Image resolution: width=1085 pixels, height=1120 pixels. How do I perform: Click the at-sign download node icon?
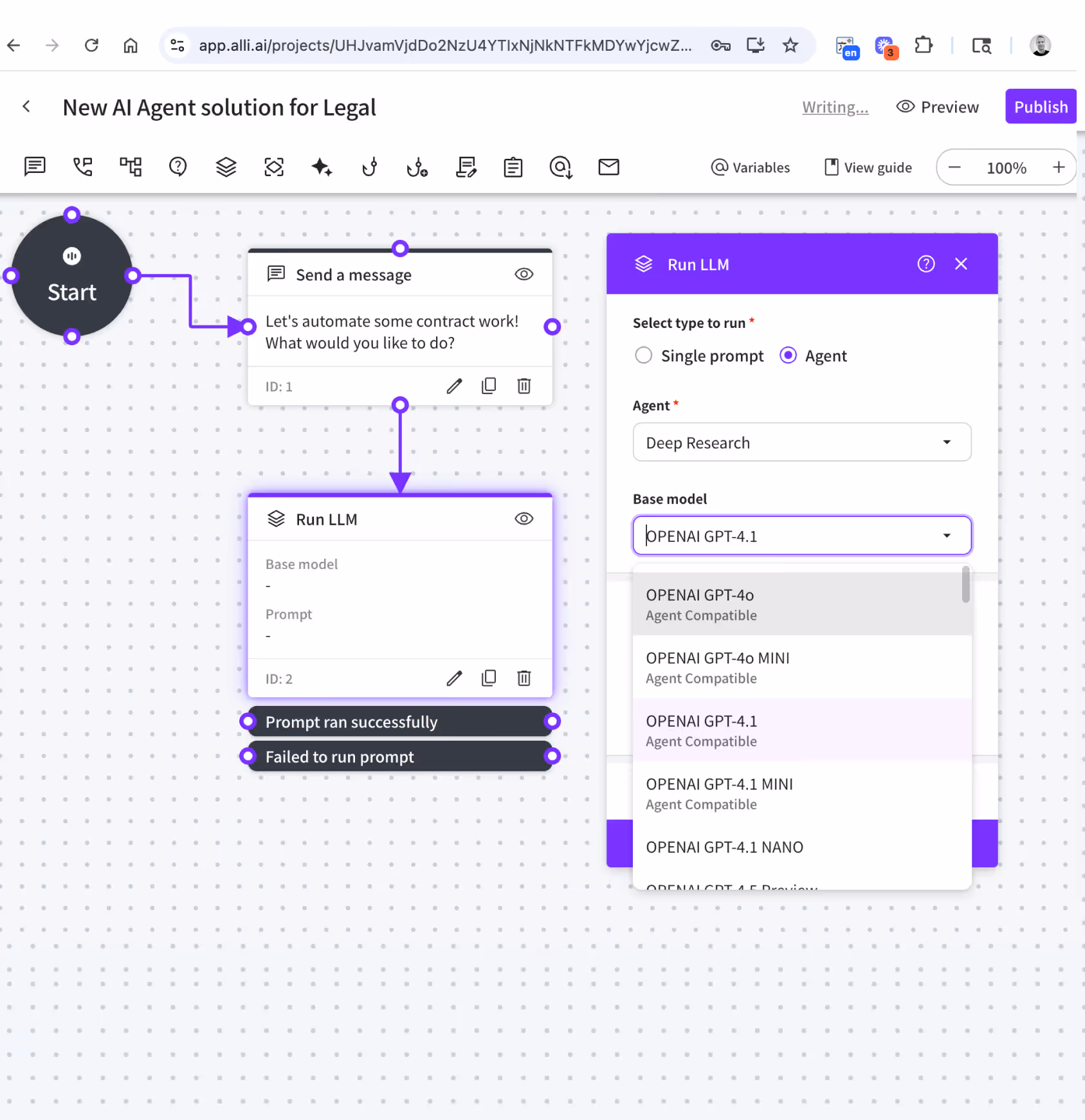click(561, 167)
